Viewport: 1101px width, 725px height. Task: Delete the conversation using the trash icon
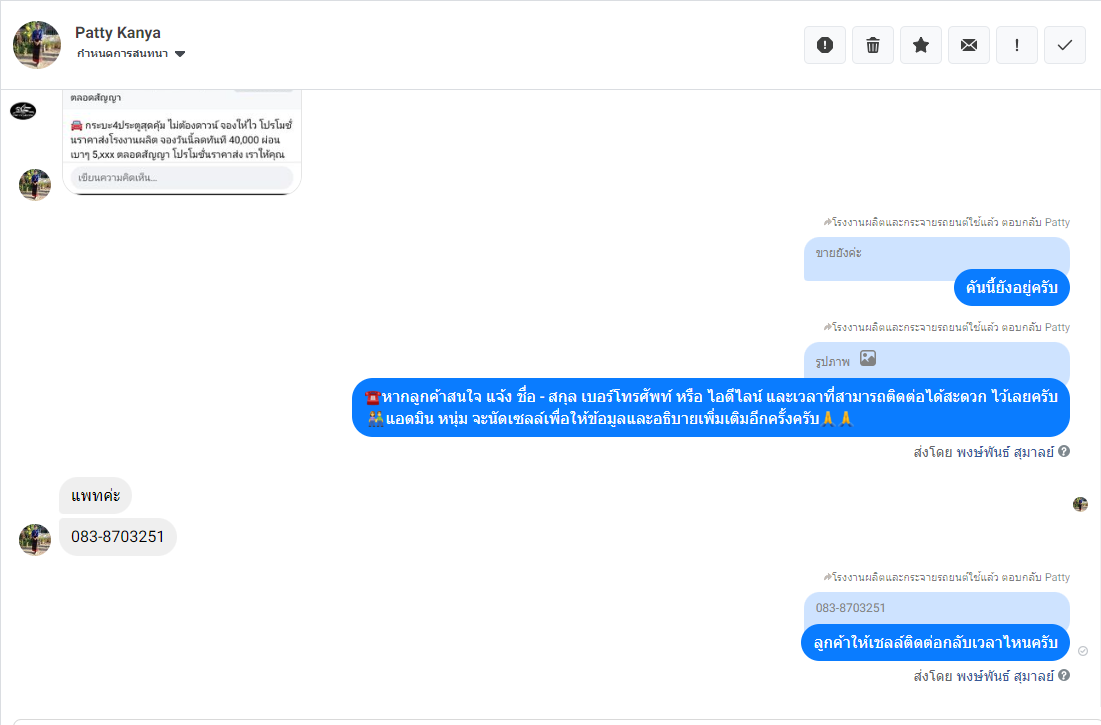(x=873, y=45)
